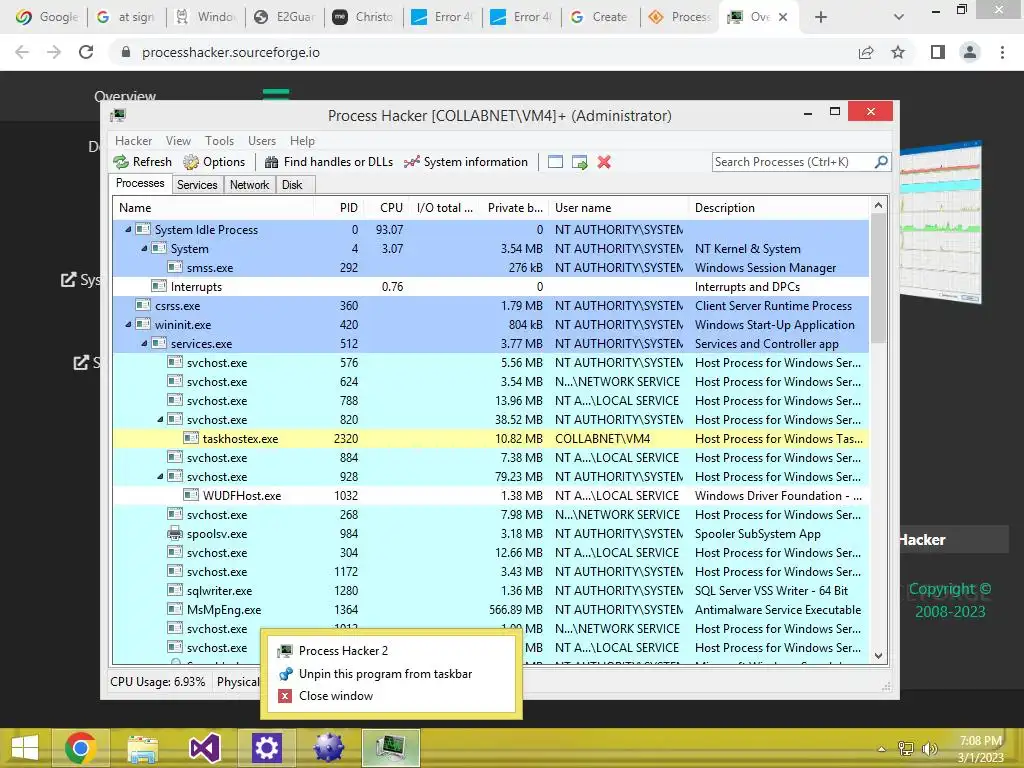
Task: Select the sqlwriter.exe process
Action: (x=490, y=591)
